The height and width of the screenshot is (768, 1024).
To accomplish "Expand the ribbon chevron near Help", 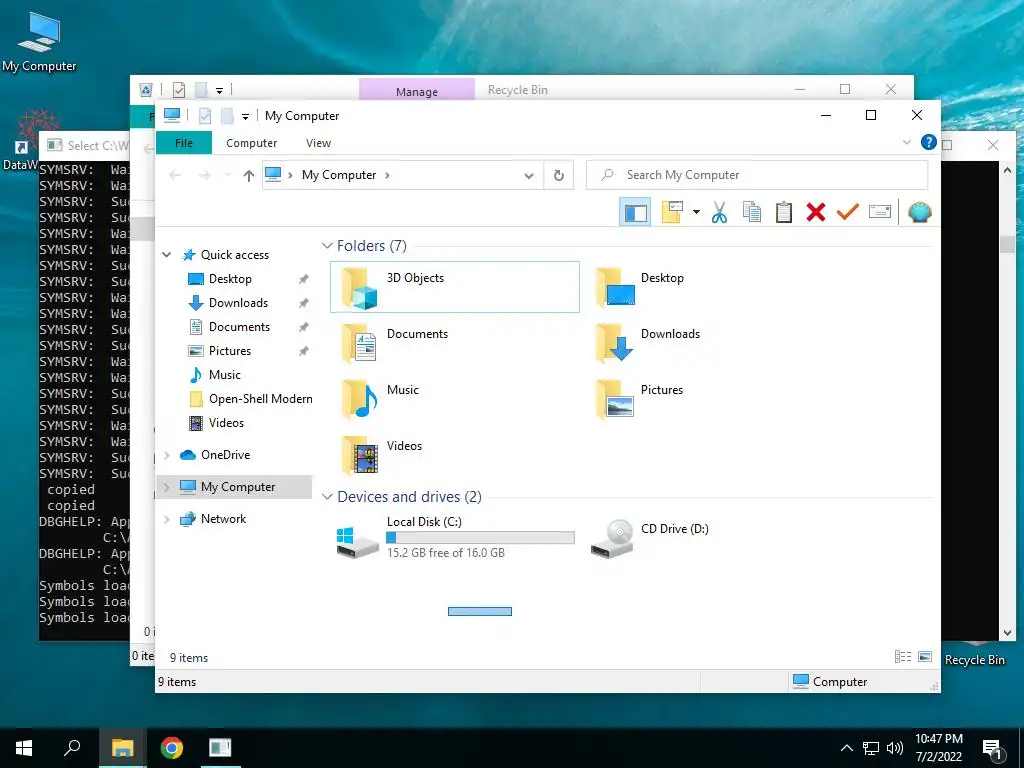I will tap(906, 142).
